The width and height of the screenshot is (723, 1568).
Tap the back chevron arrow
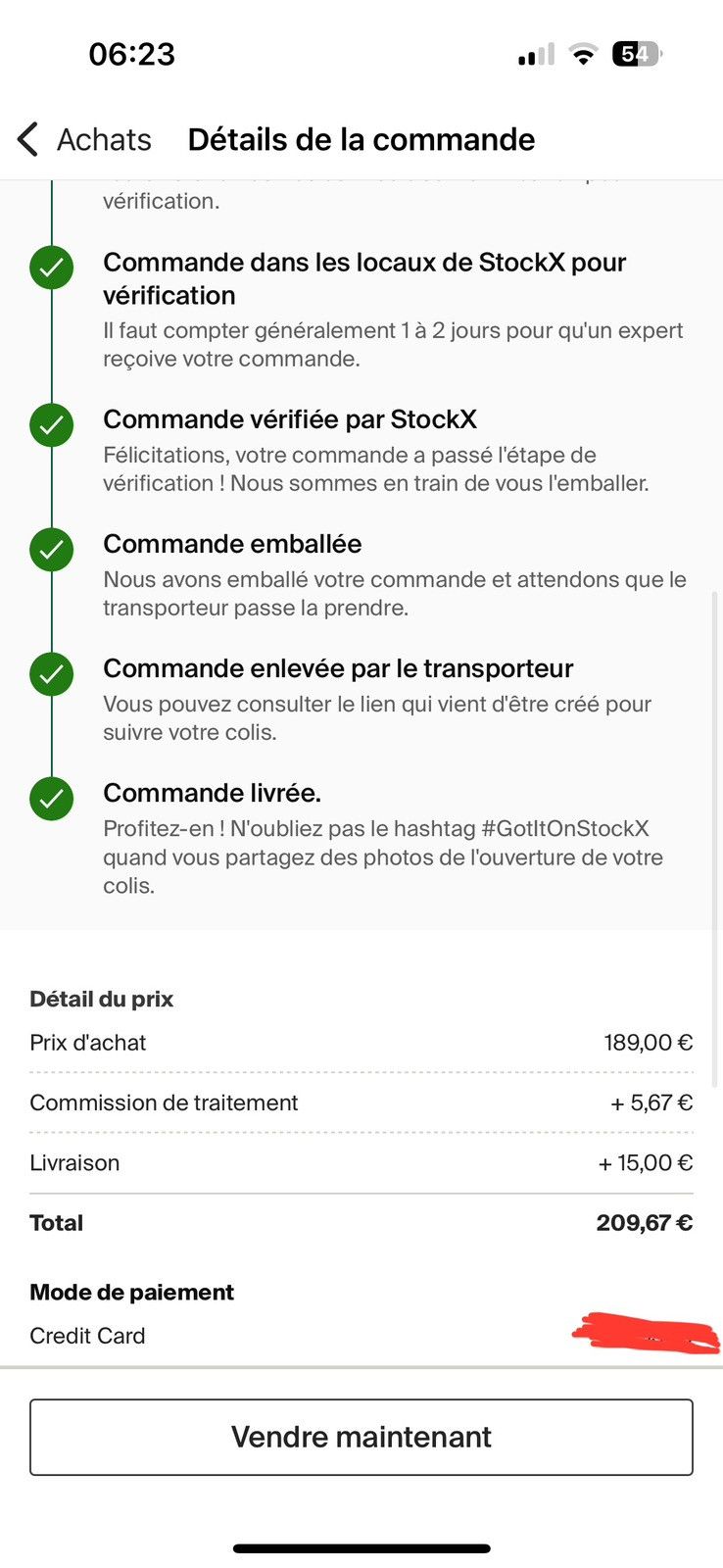pyautogui.click(x=27, y=139)
